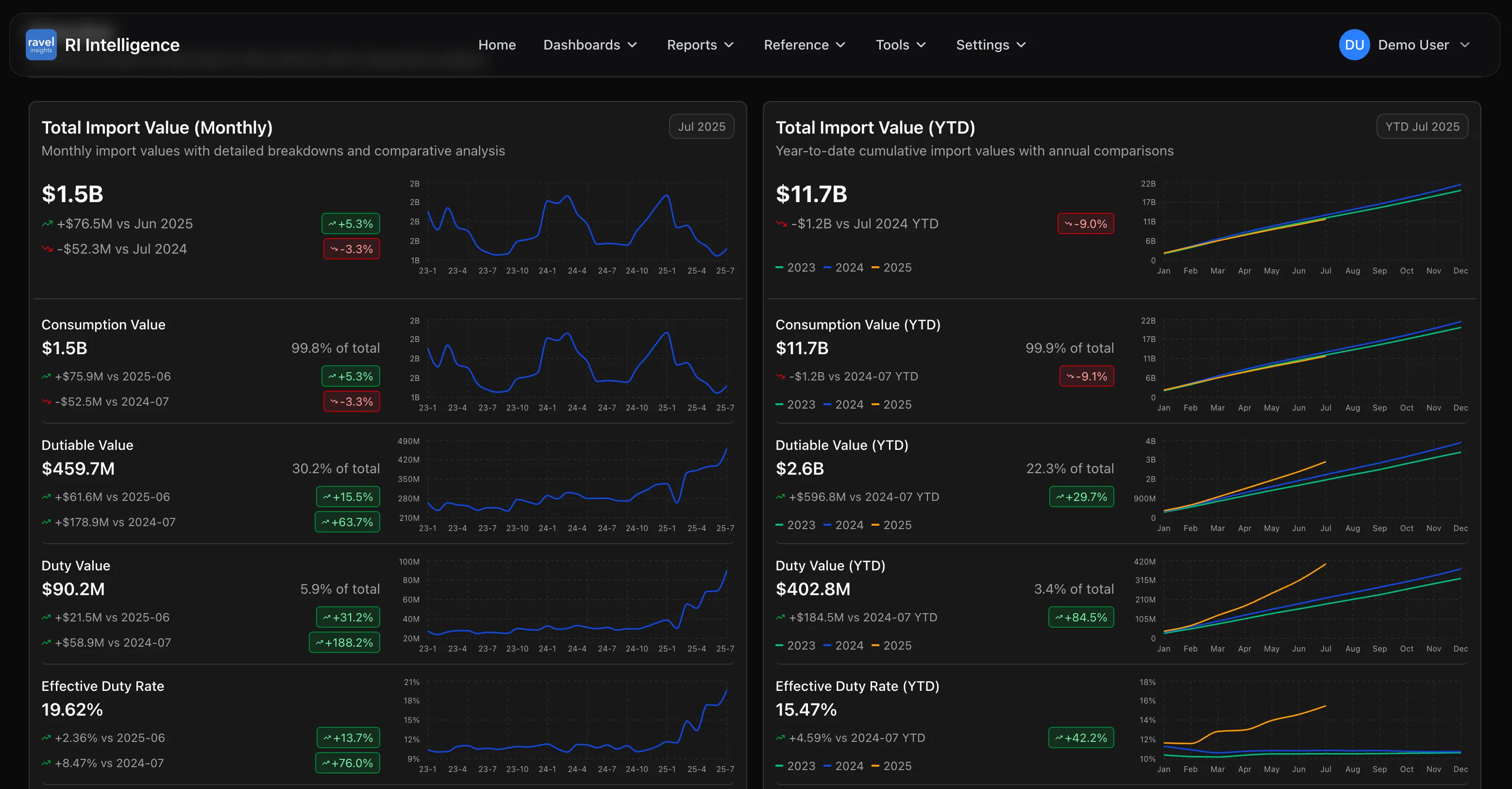Toggle the 2023 series in Total Import YTD legend
Viewport: 1512px width, 789px height.
tap(795, 268)
